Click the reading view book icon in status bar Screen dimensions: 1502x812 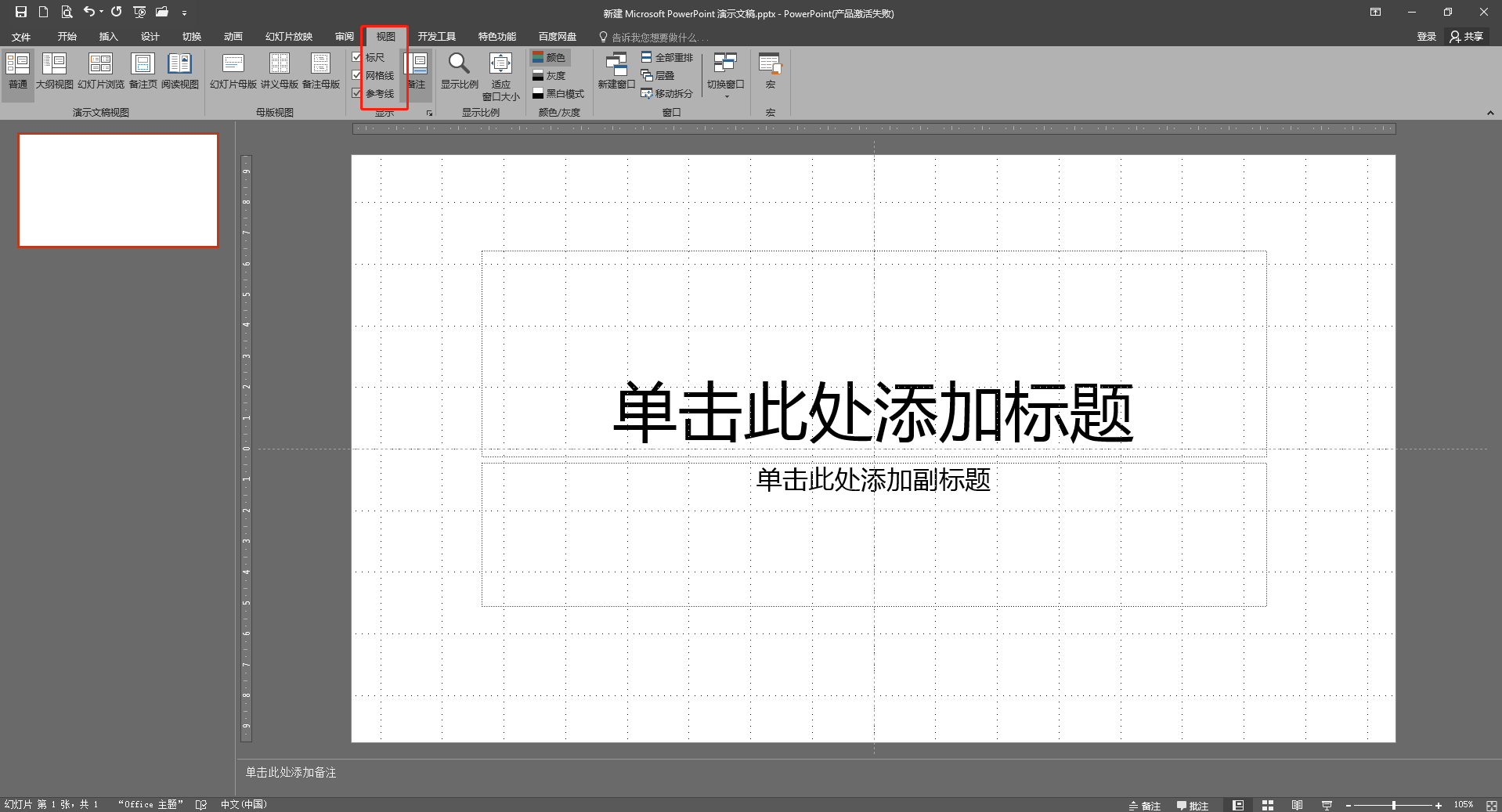1298,805
